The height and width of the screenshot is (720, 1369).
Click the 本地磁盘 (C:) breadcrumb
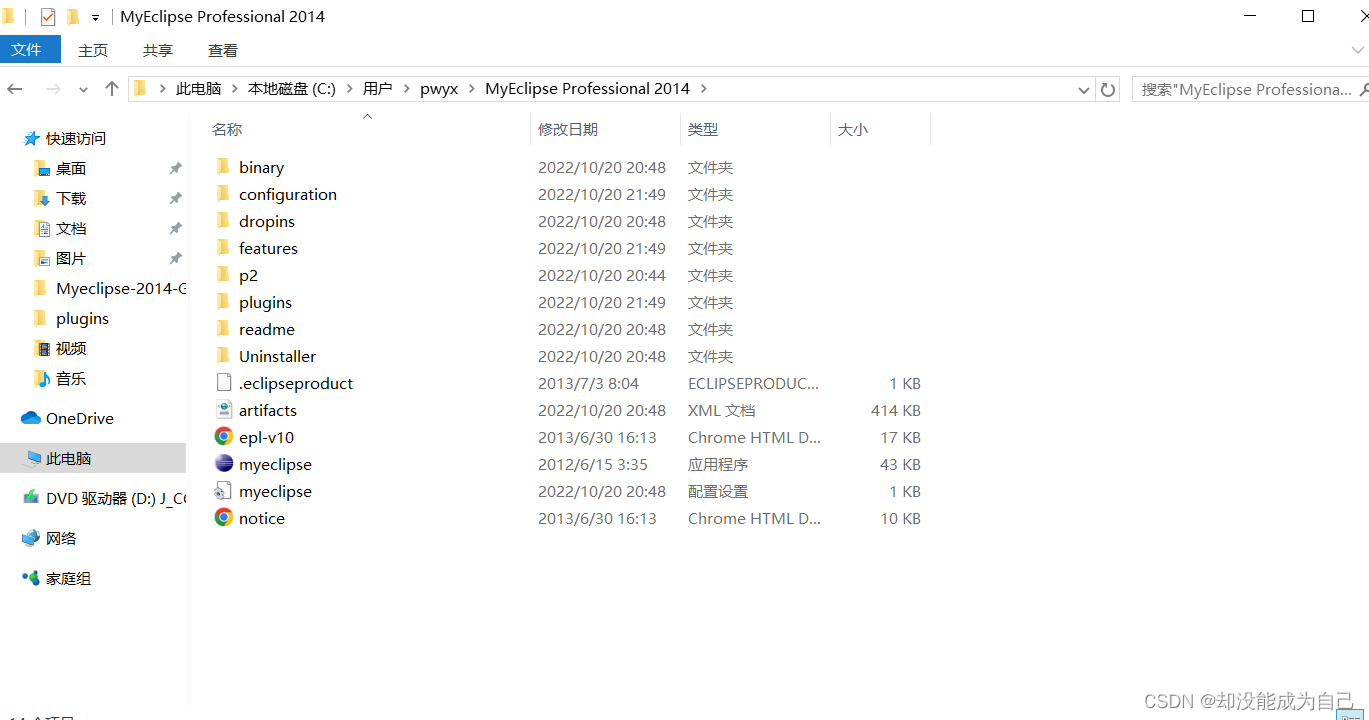[292, 89]
